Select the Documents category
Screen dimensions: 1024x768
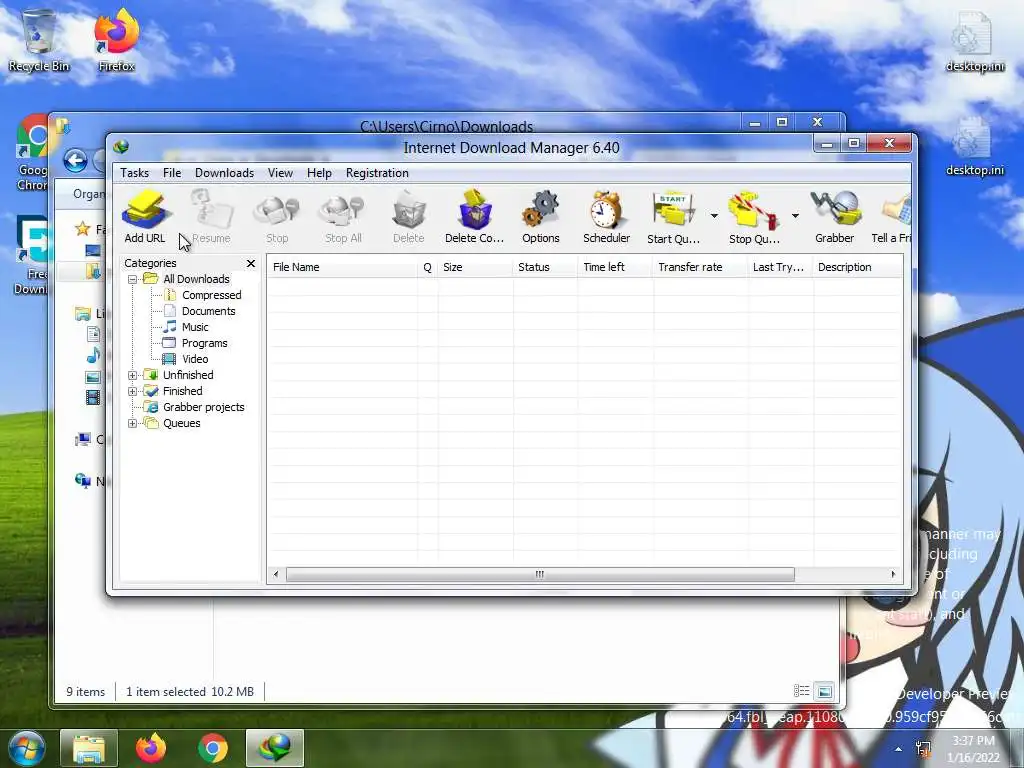208,311
